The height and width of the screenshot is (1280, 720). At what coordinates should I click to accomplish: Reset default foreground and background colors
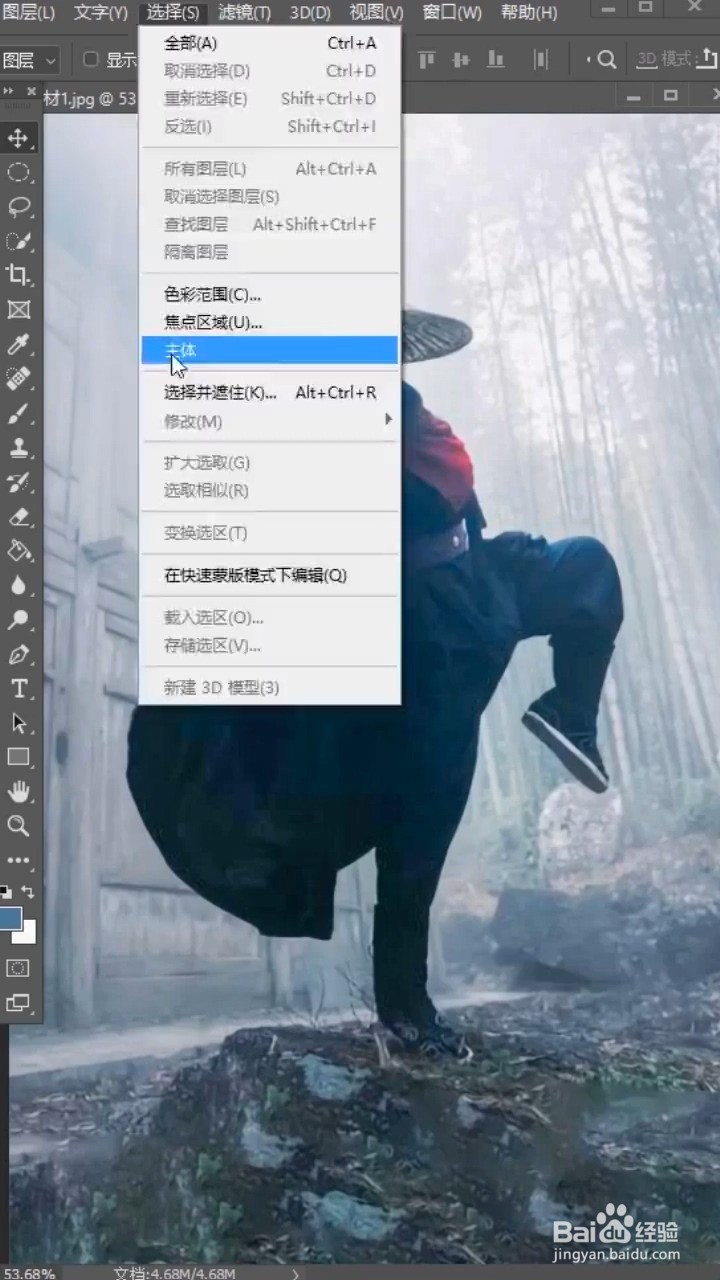click(6, 890)
